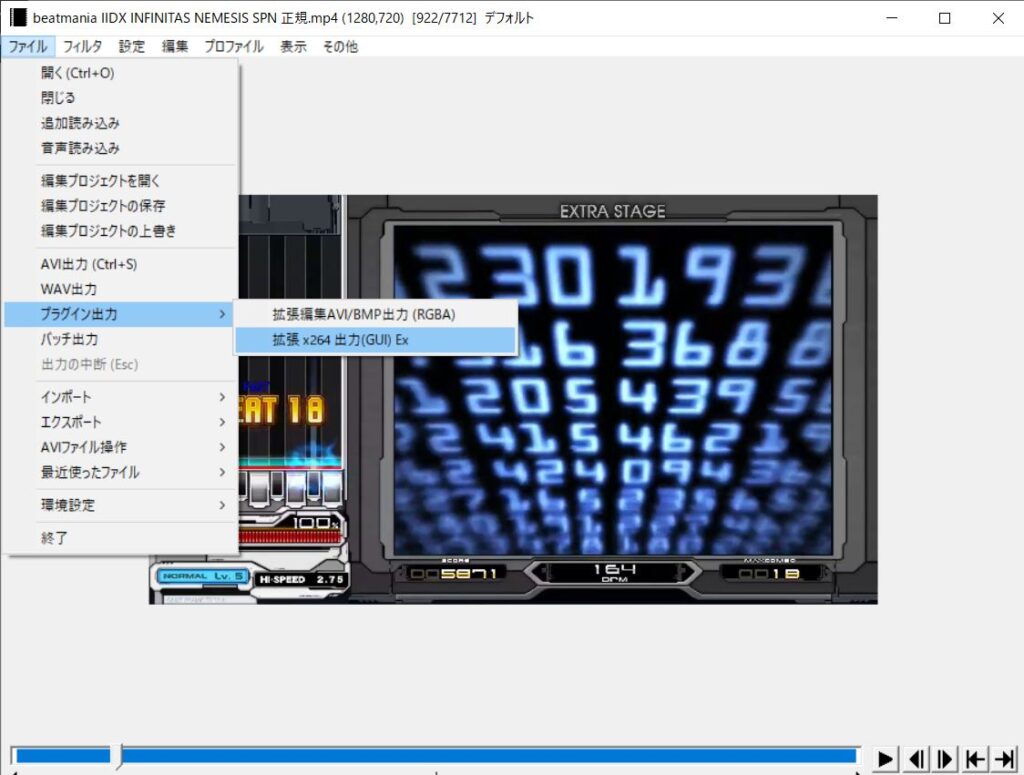The image size is (1024, 775).
Task: Select 終了 to exit
Action: point(121,538)
